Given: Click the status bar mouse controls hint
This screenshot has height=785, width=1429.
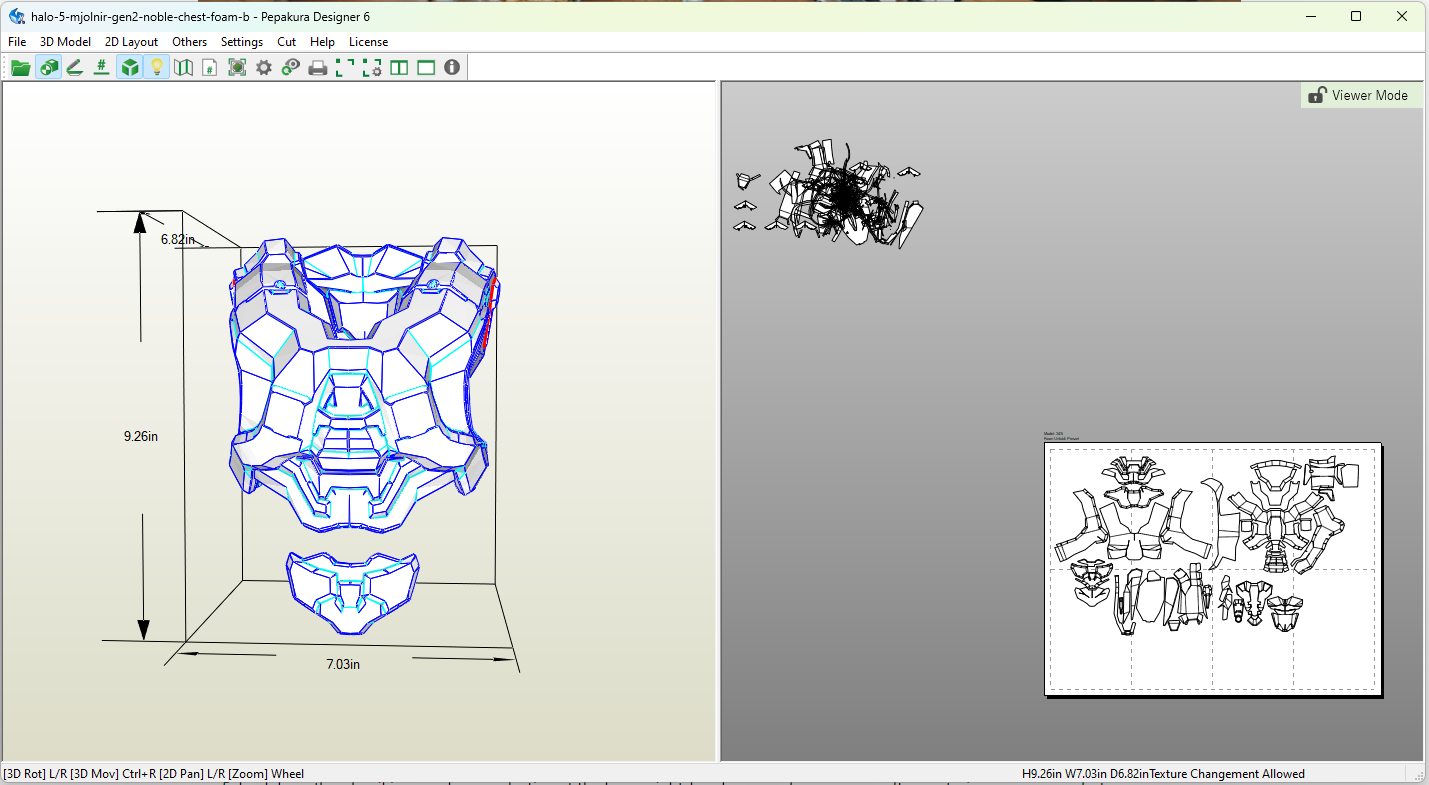Looking at the screenshot, I should tap(154, 774).
